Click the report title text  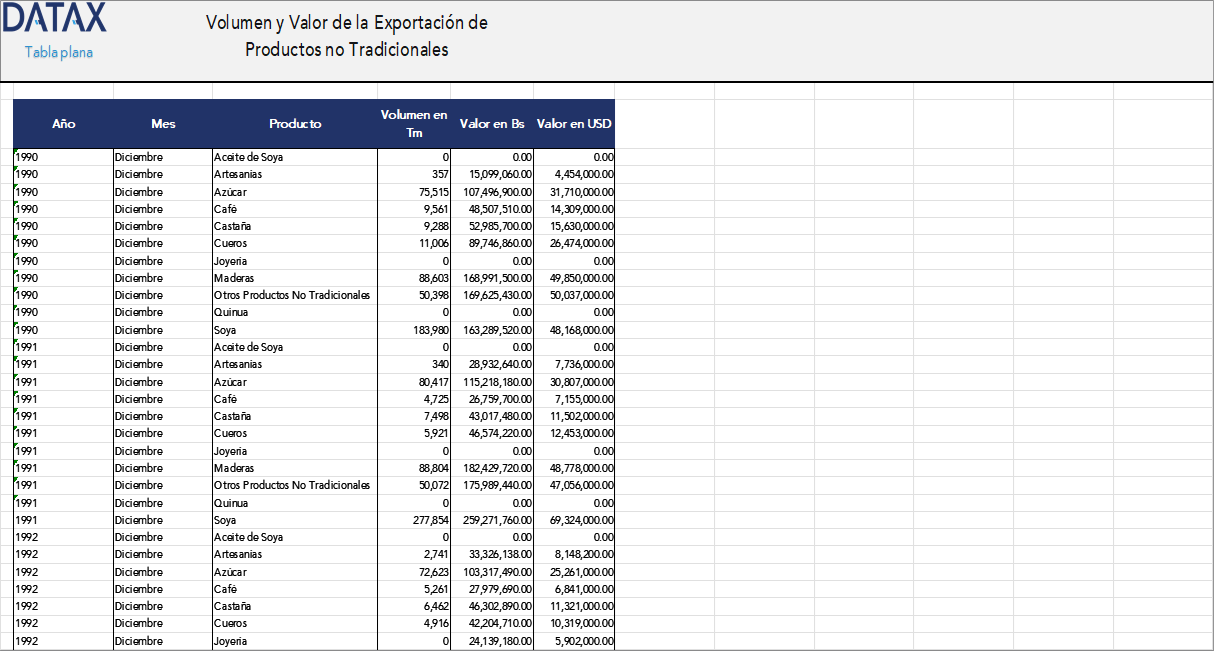click(x=345, y=33)
